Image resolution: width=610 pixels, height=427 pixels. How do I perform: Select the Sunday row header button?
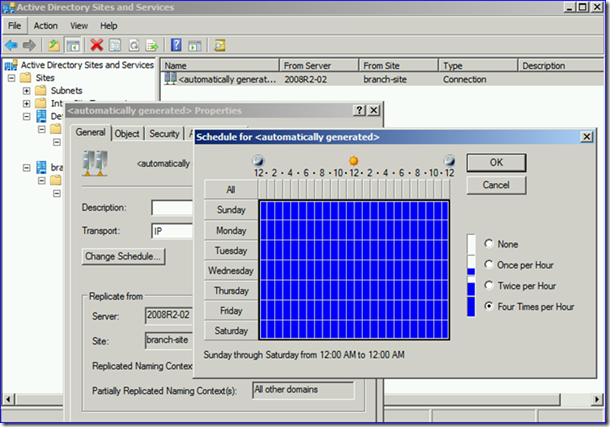[231, 210]
